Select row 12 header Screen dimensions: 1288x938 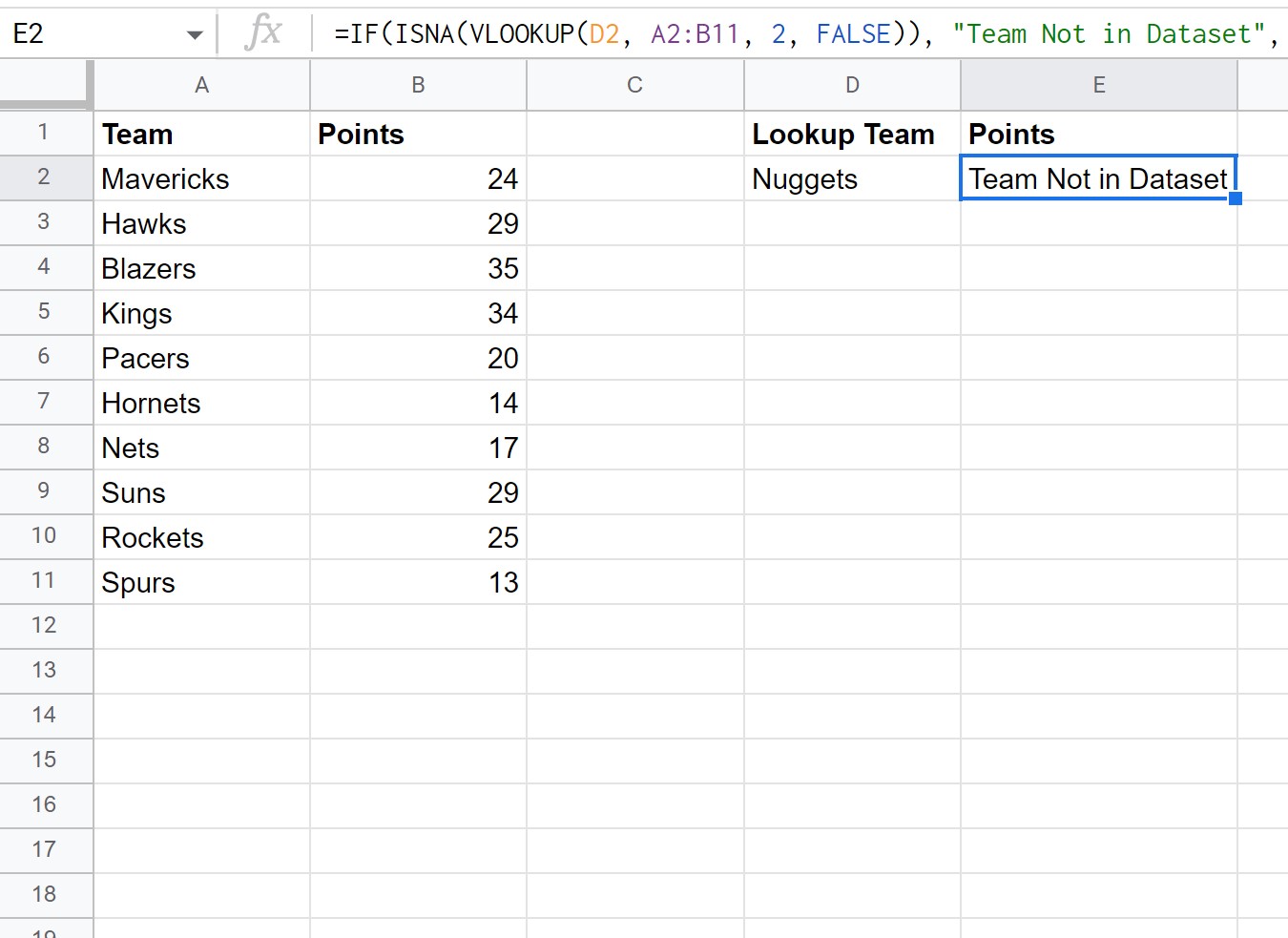(x=46, y=627)
